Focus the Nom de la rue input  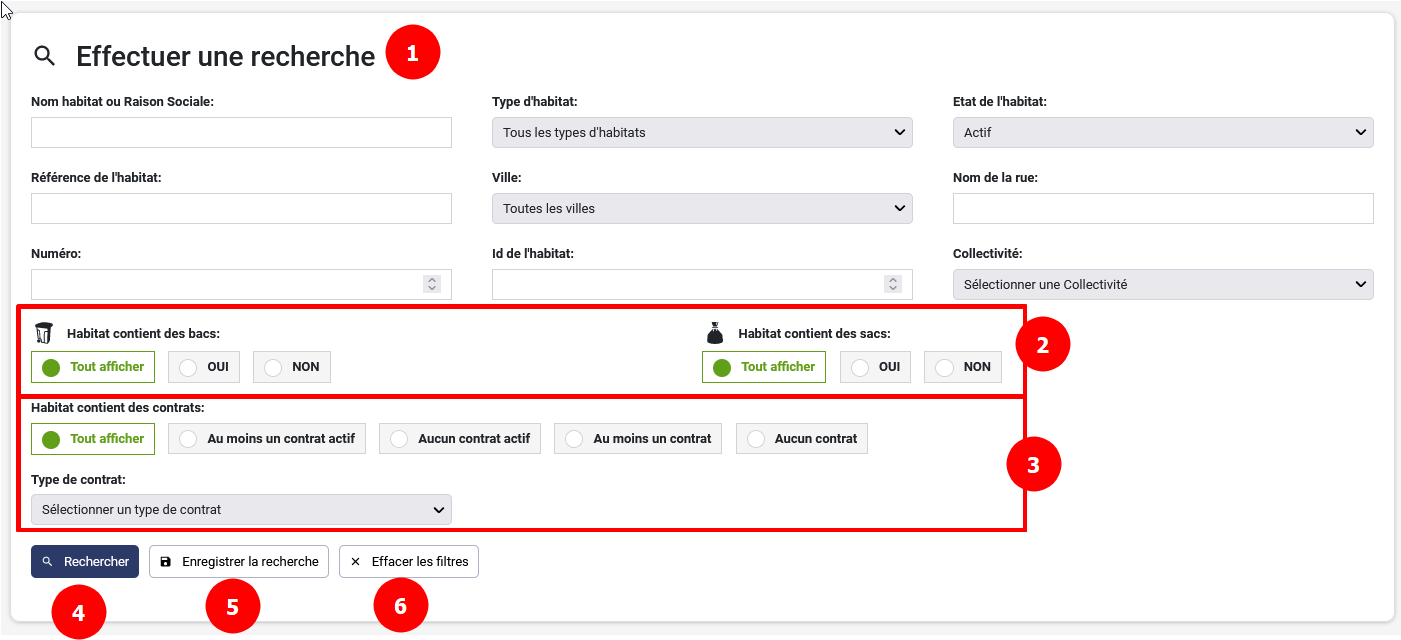[x=1163, y=209]
